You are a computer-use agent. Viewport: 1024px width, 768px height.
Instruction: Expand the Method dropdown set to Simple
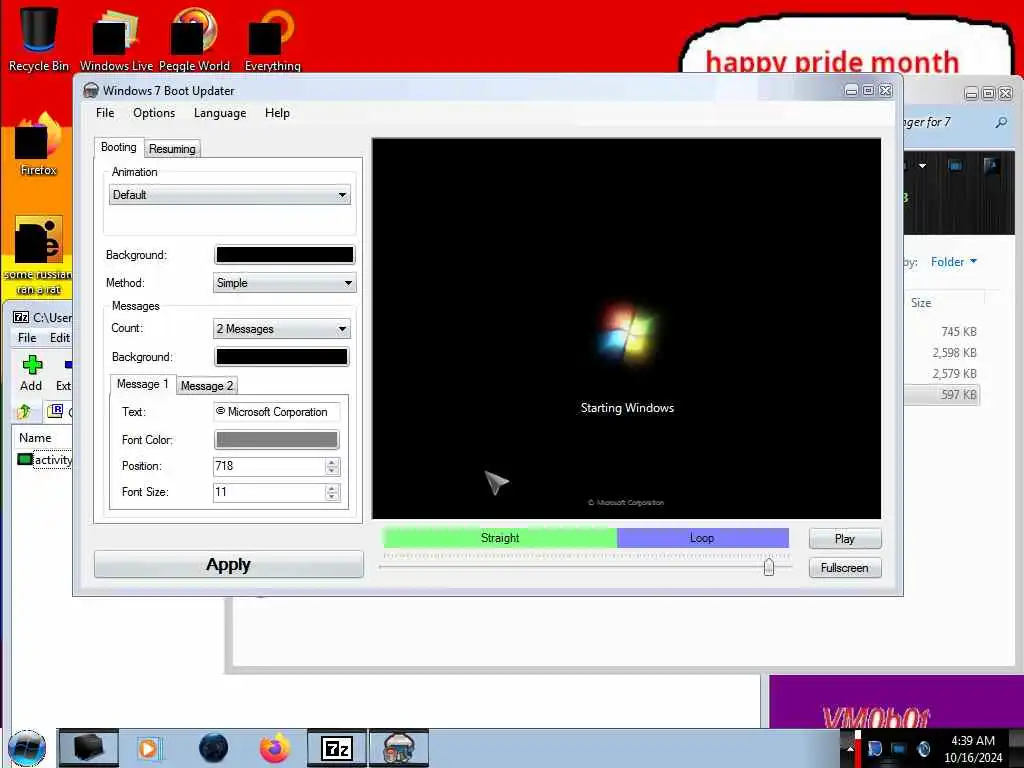click(285, 283)
